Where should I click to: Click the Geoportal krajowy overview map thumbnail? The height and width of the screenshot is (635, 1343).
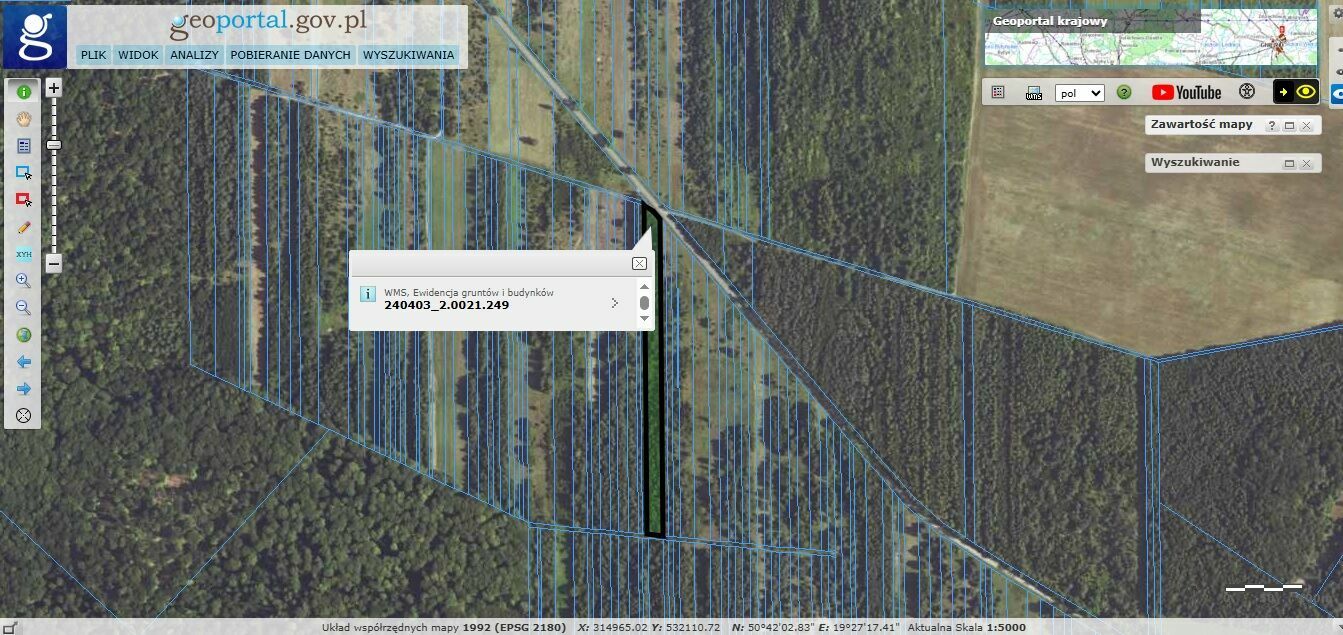point(1150,38)
